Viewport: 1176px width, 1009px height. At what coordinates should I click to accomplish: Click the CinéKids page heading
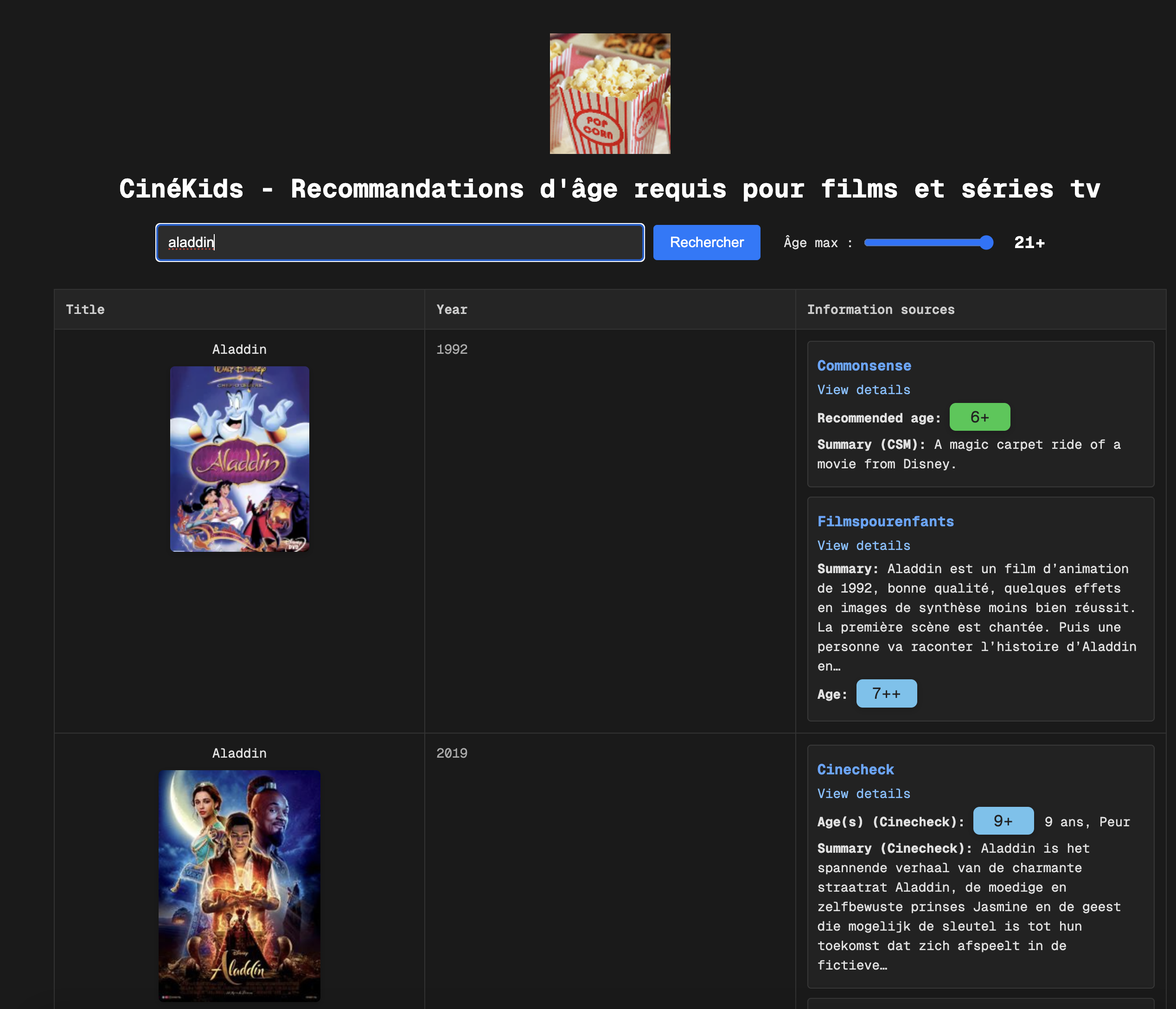coord(610,189)
